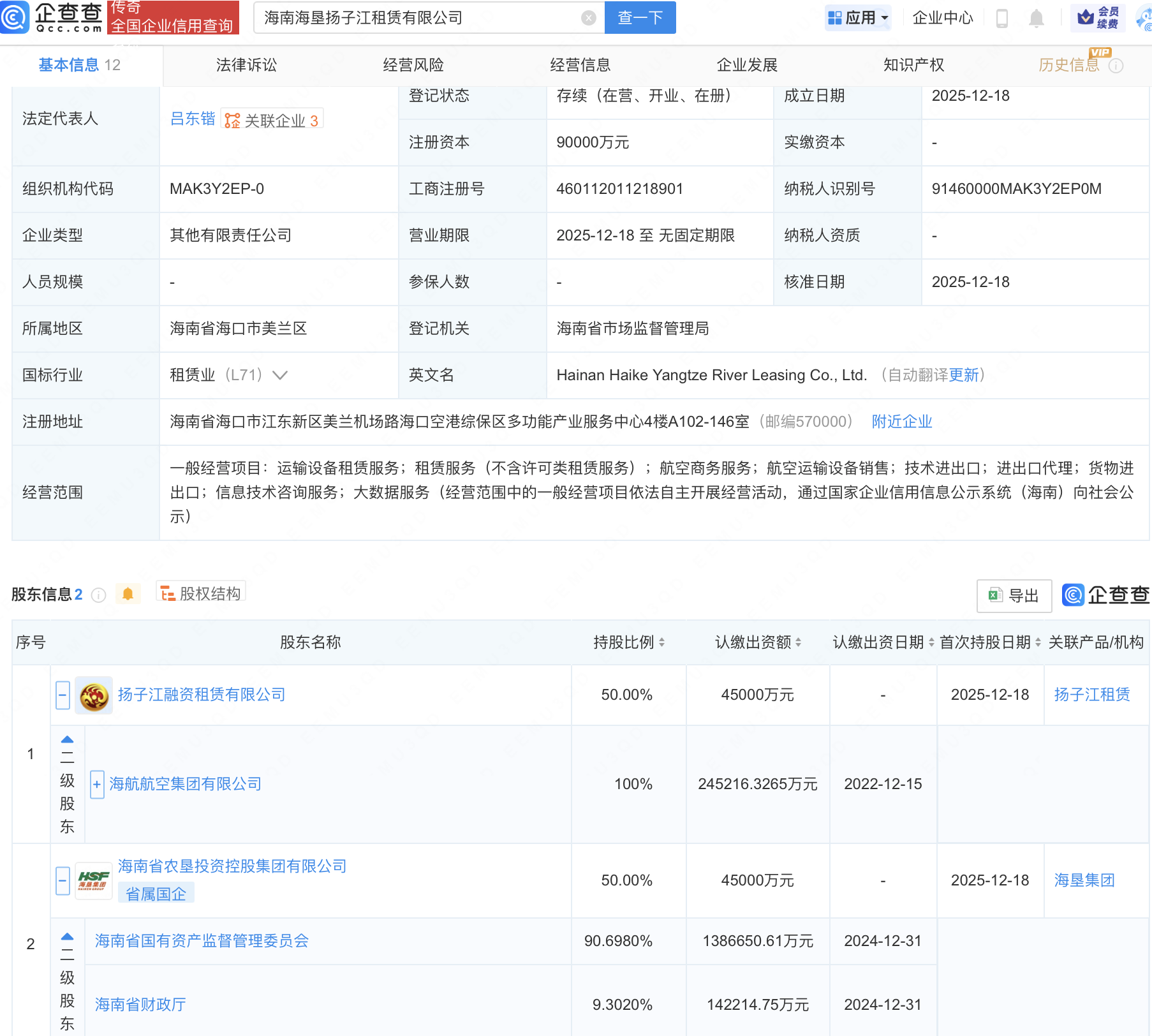This screenshot has height=1036, width=1152.
Task: Open the mobile app phone icon
Action: pyautogui.click(x=1001, y=18)
